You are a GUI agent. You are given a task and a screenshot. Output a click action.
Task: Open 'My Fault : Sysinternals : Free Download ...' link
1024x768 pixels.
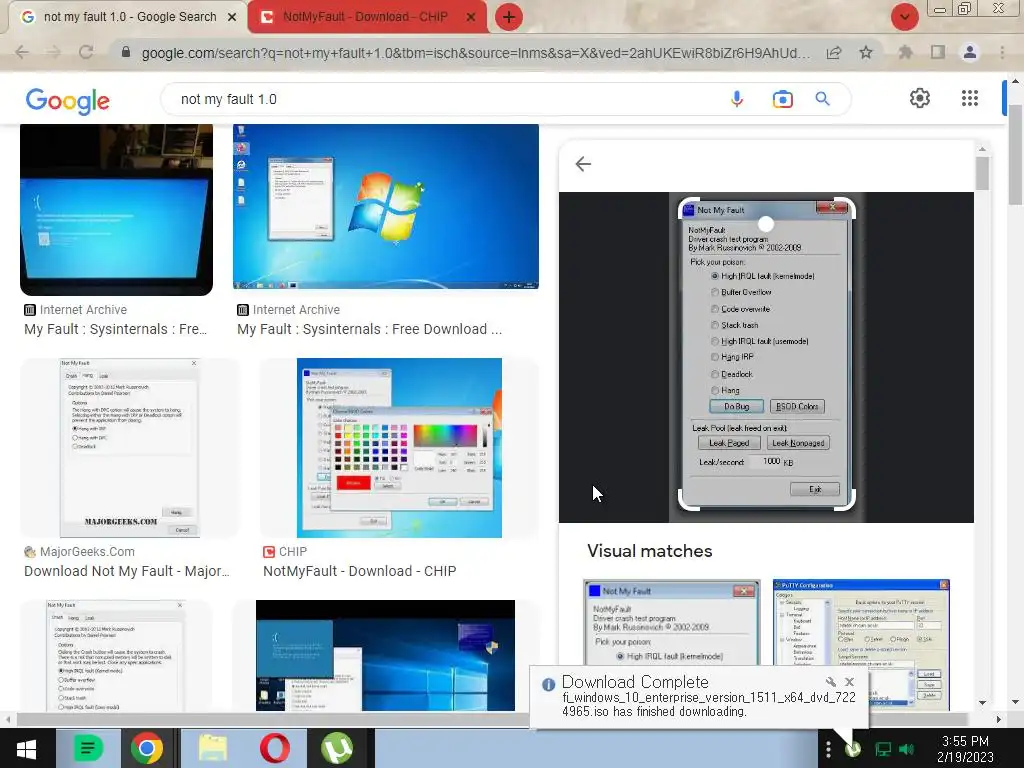click(x=370, y=329)
